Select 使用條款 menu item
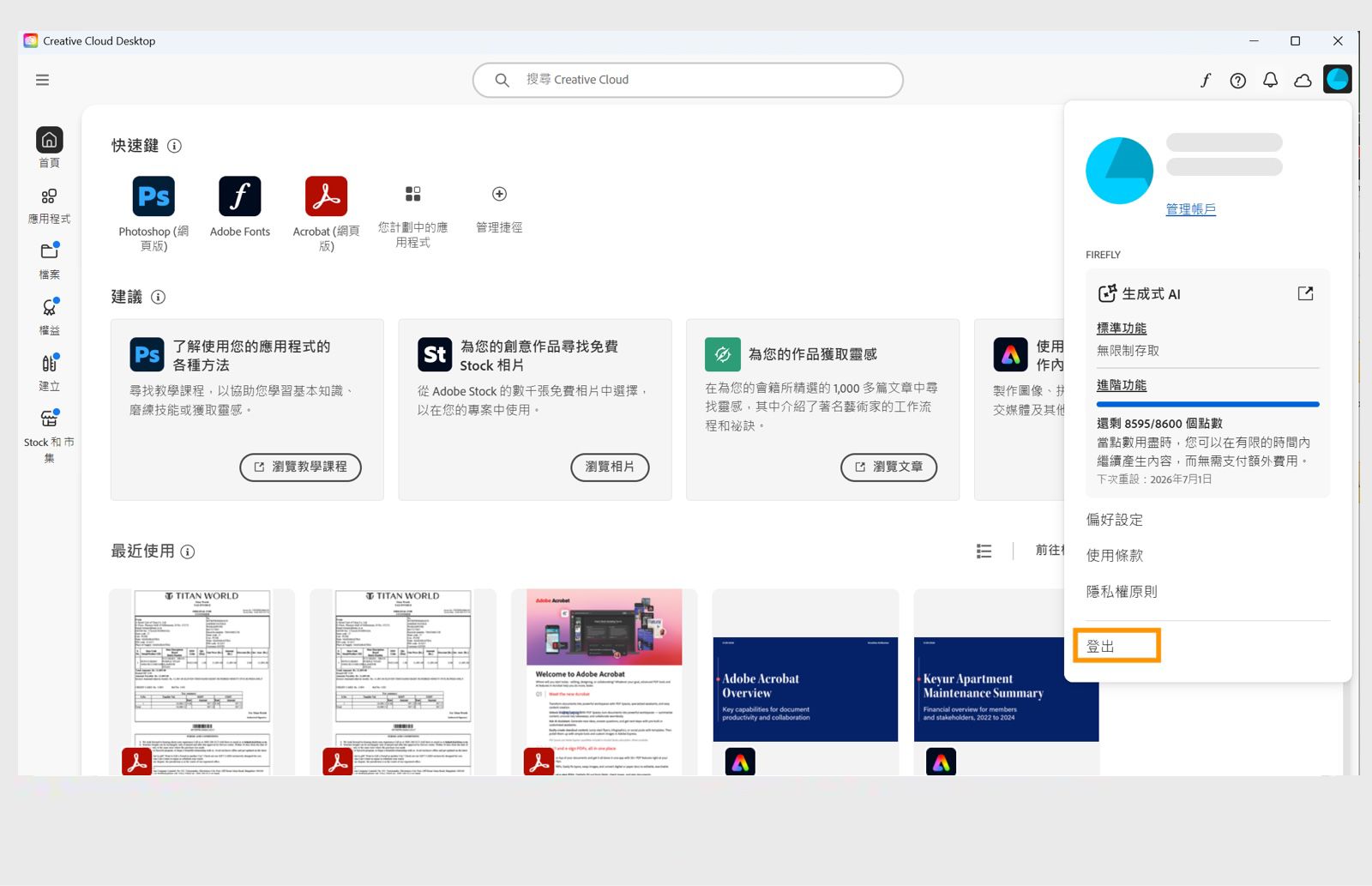This screenshot has width=1372, height=886. pyautogui.click(x=1115, y=556)
